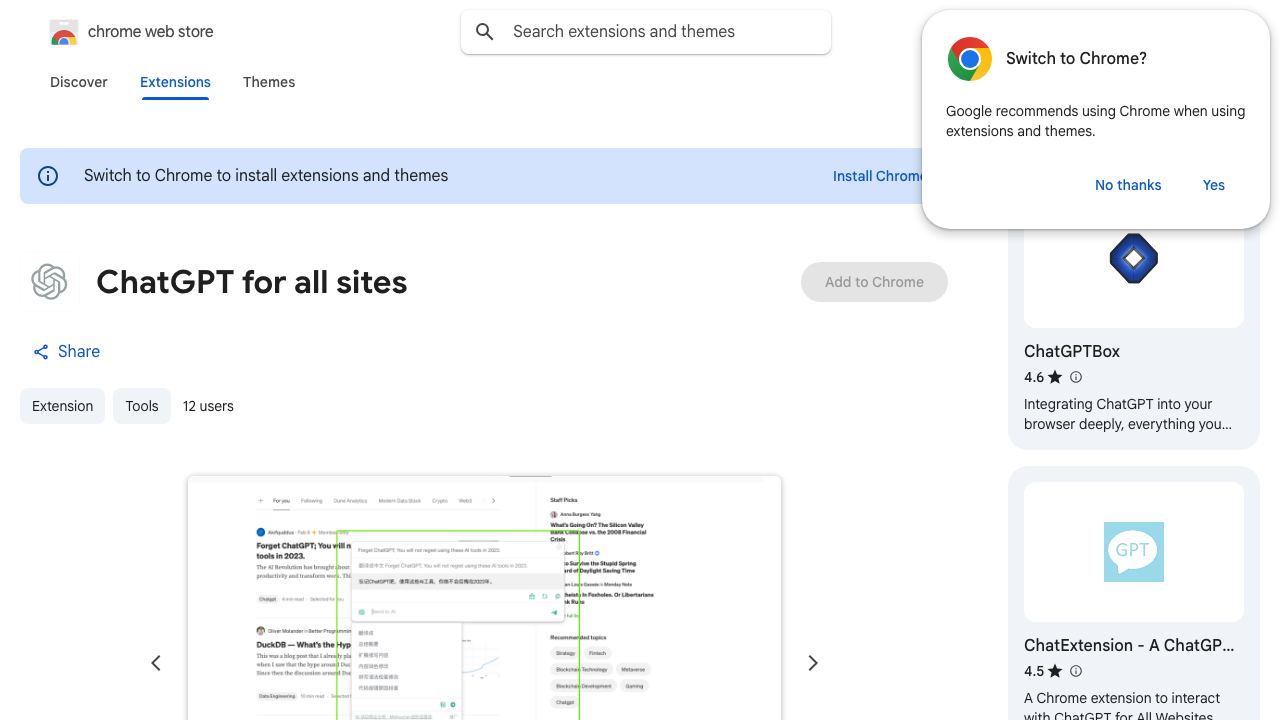
Task: Click the Share link
Action: [66, 352]
